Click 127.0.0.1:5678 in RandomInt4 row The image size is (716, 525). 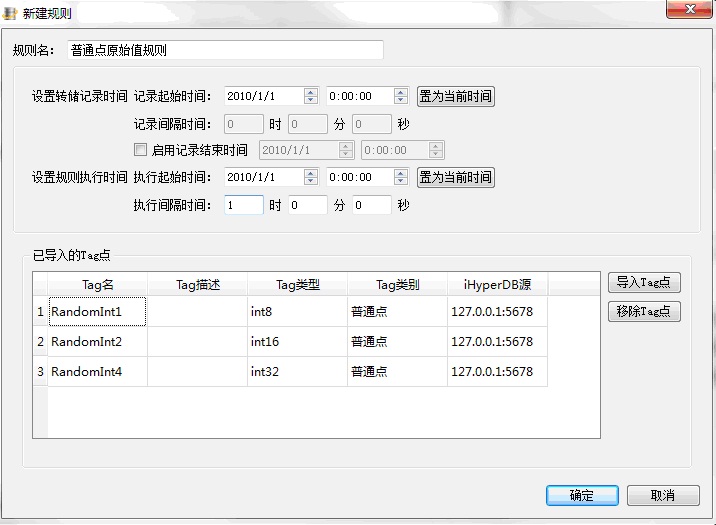click(497, 372)
